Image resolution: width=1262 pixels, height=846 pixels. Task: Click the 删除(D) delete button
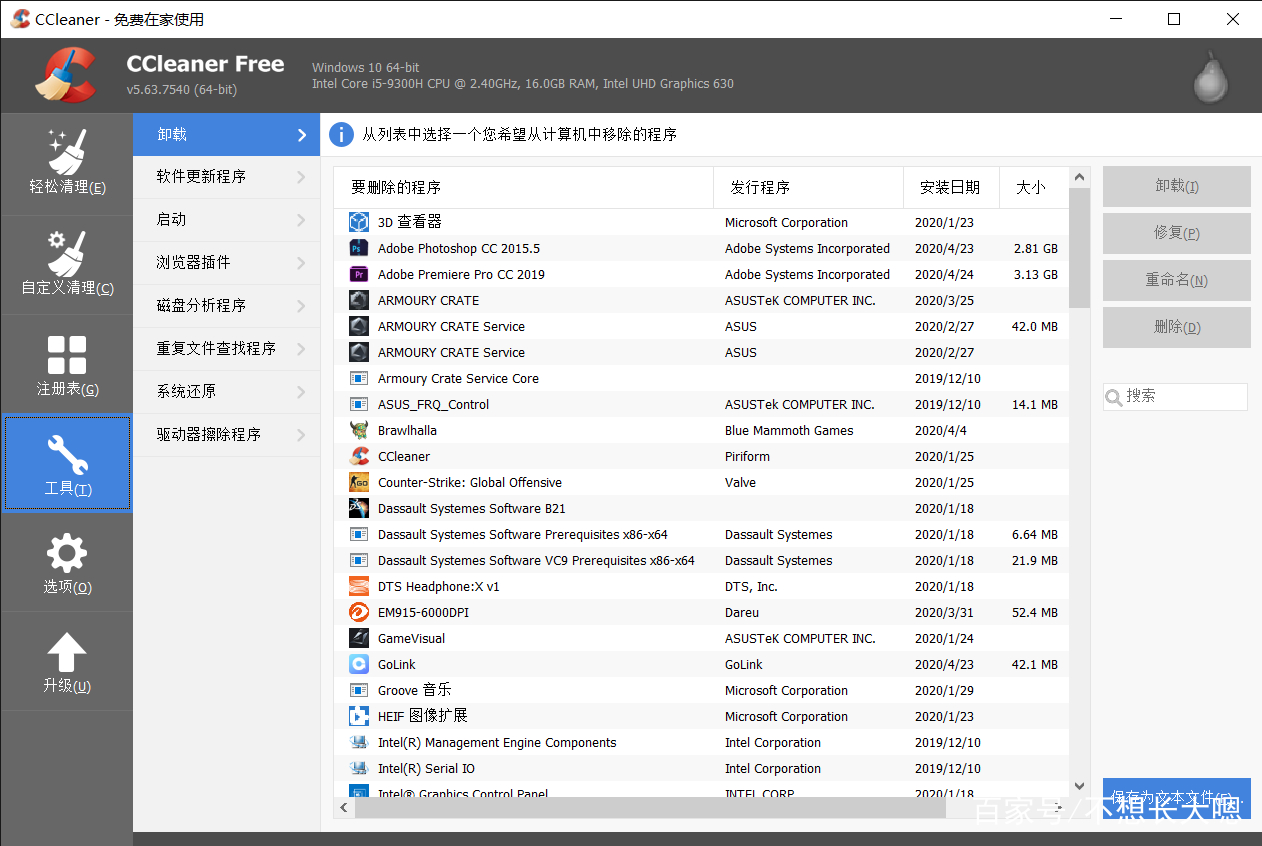click(x=1177, y=328)
